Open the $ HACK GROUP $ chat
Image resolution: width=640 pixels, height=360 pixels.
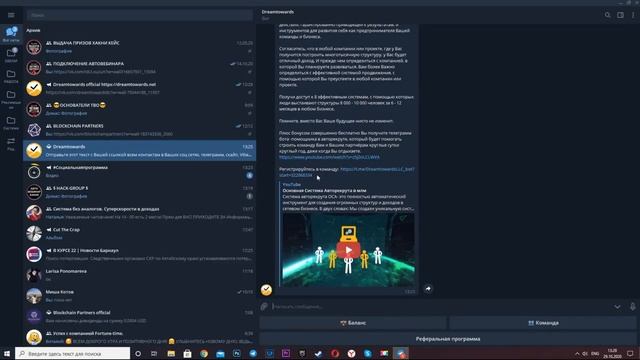click(x=140, y=192)
